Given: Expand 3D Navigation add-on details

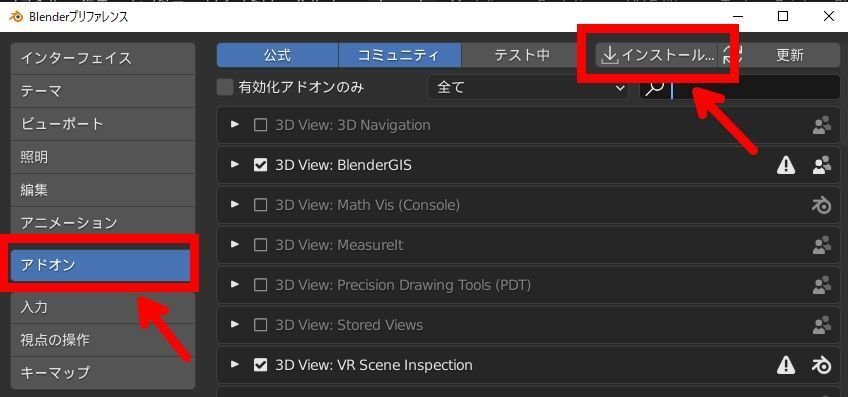Looking at the screenshot, I should click(x=235, y=125).
